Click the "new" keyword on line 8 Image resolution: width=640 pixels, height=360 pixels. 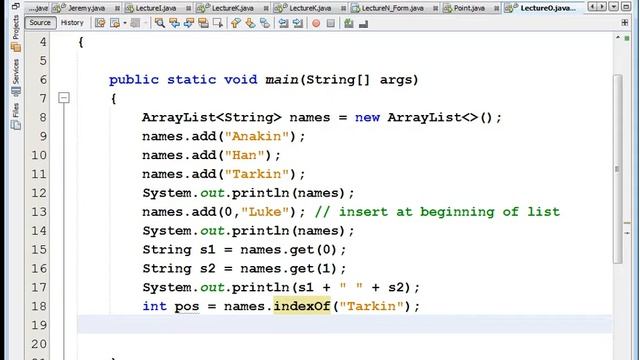click(x=367, y=118)
